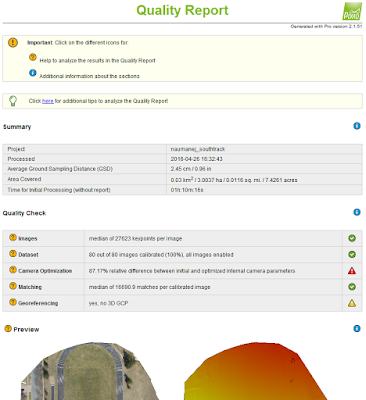Click the orange help icon beside 'Help to analyze'

click(x=33, y=57)
